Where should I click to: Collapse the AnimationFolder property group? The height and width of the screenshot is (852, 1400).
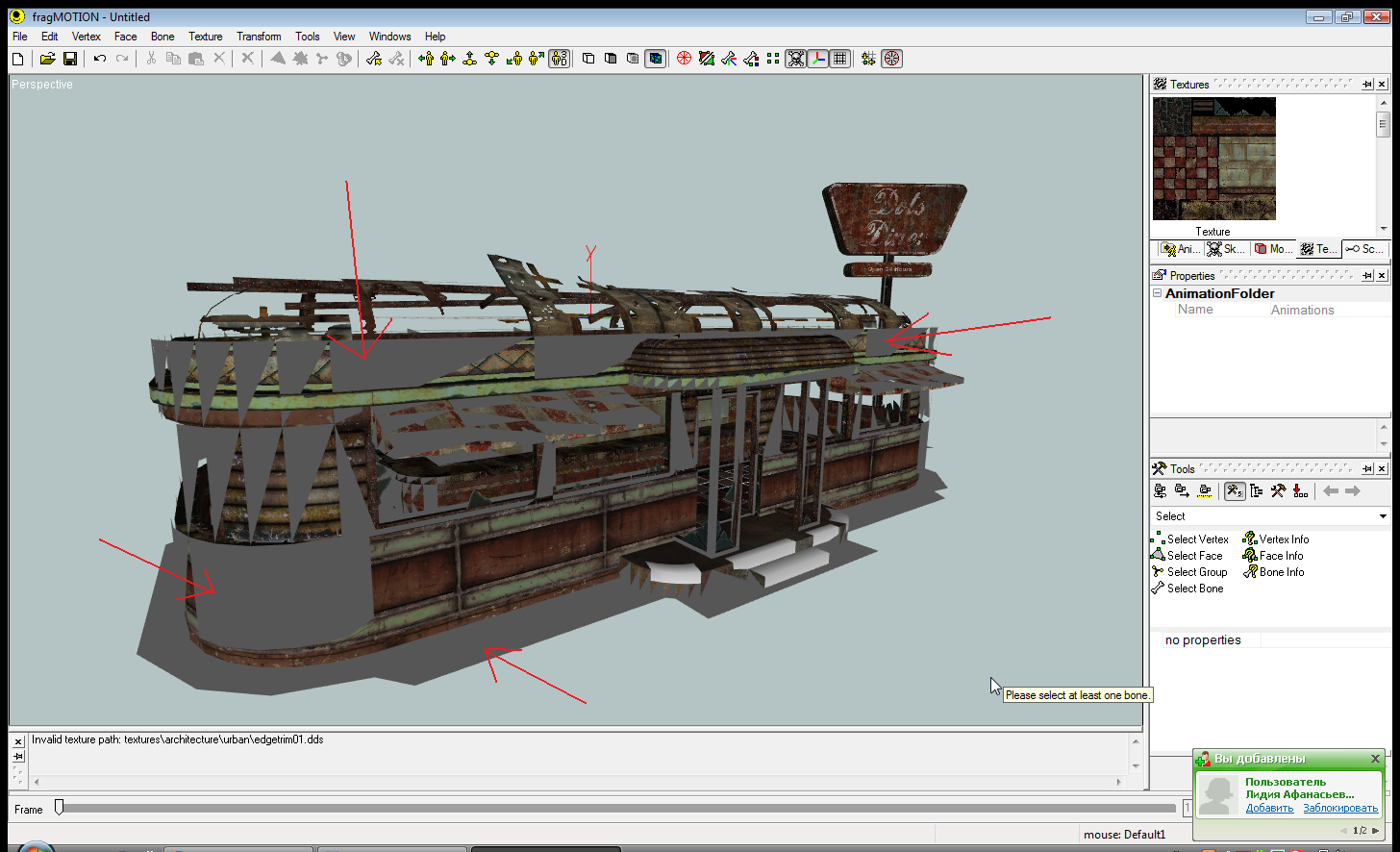pos(1158,293)
